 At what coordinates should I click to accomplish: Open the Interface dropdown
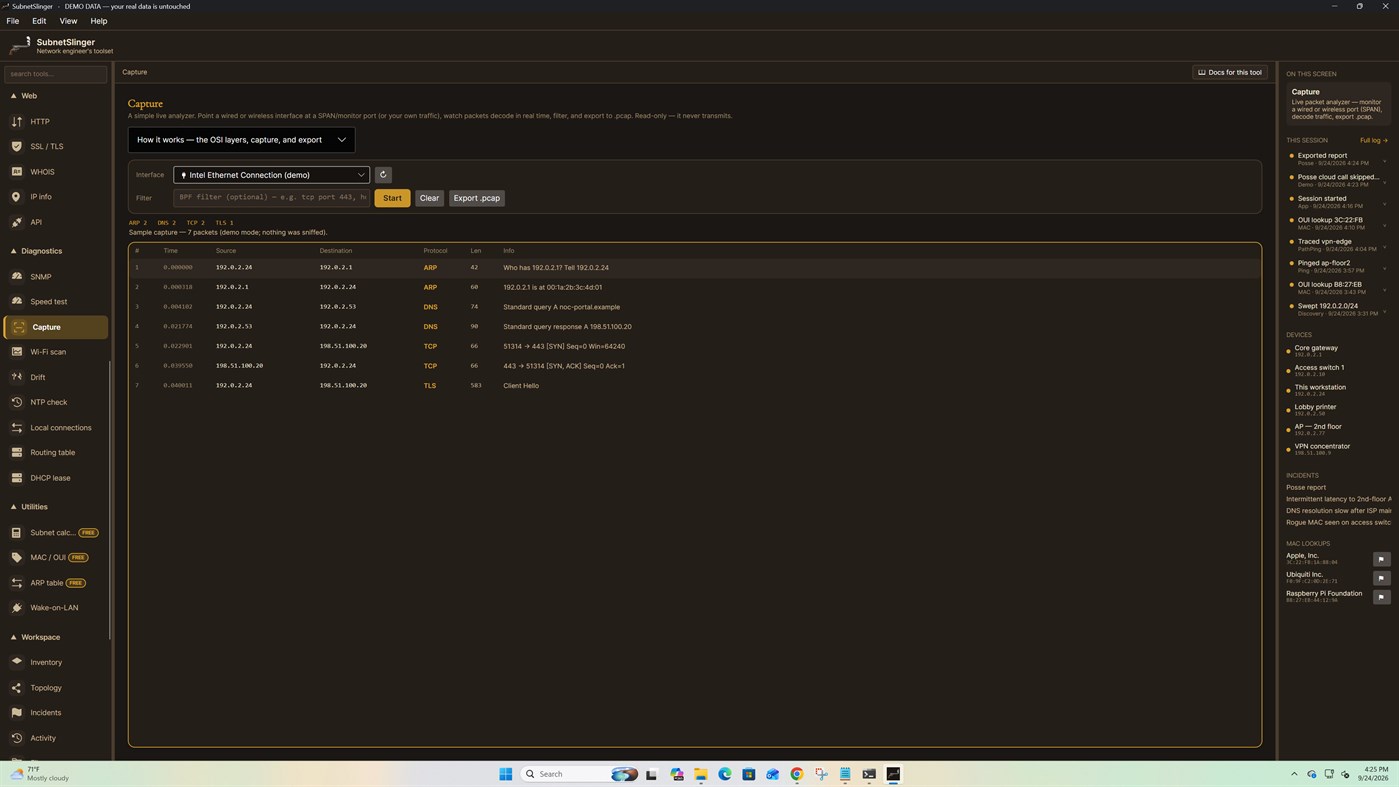271,175
